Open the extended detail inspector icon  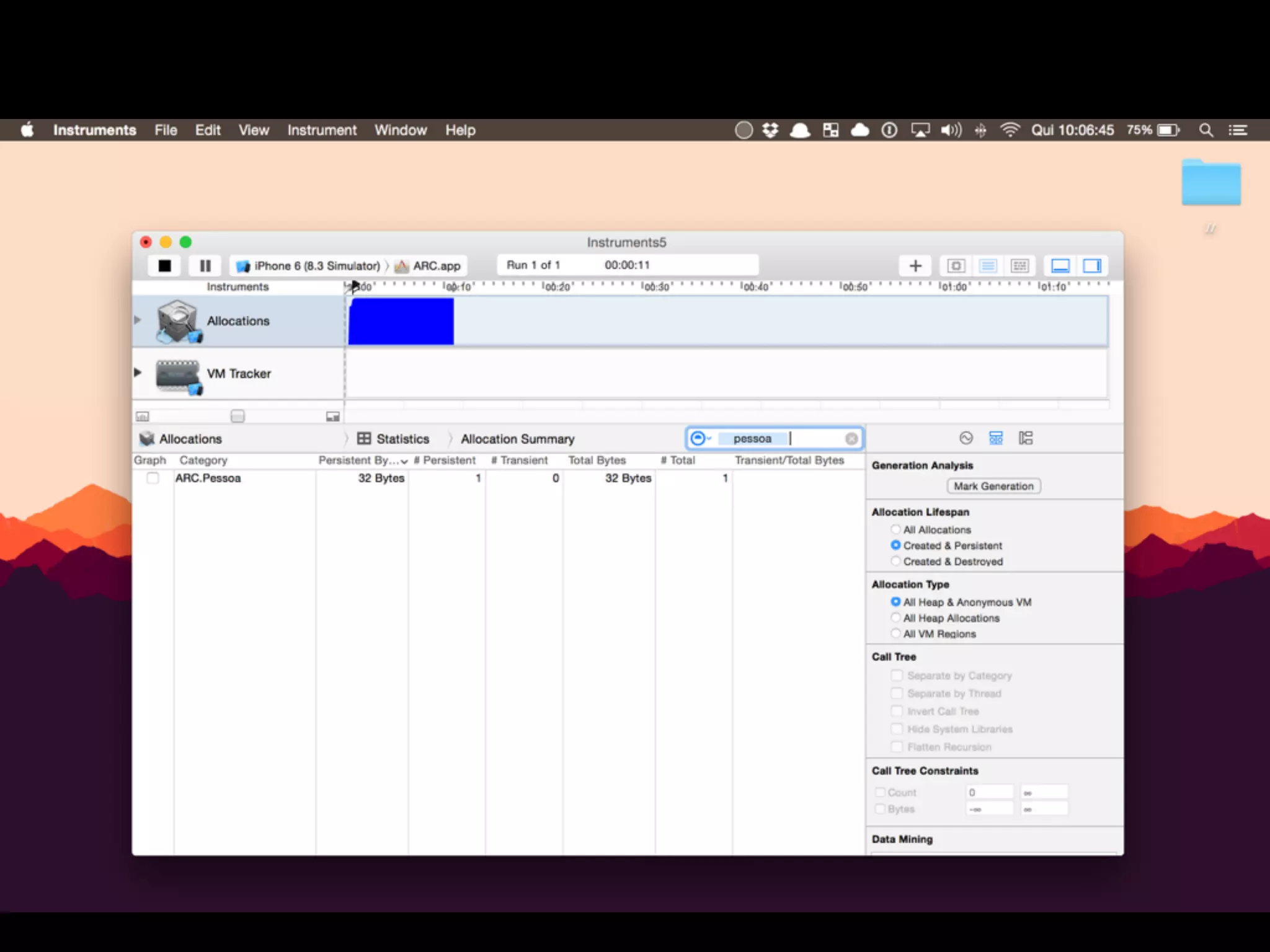click(x=1026, y=438)
